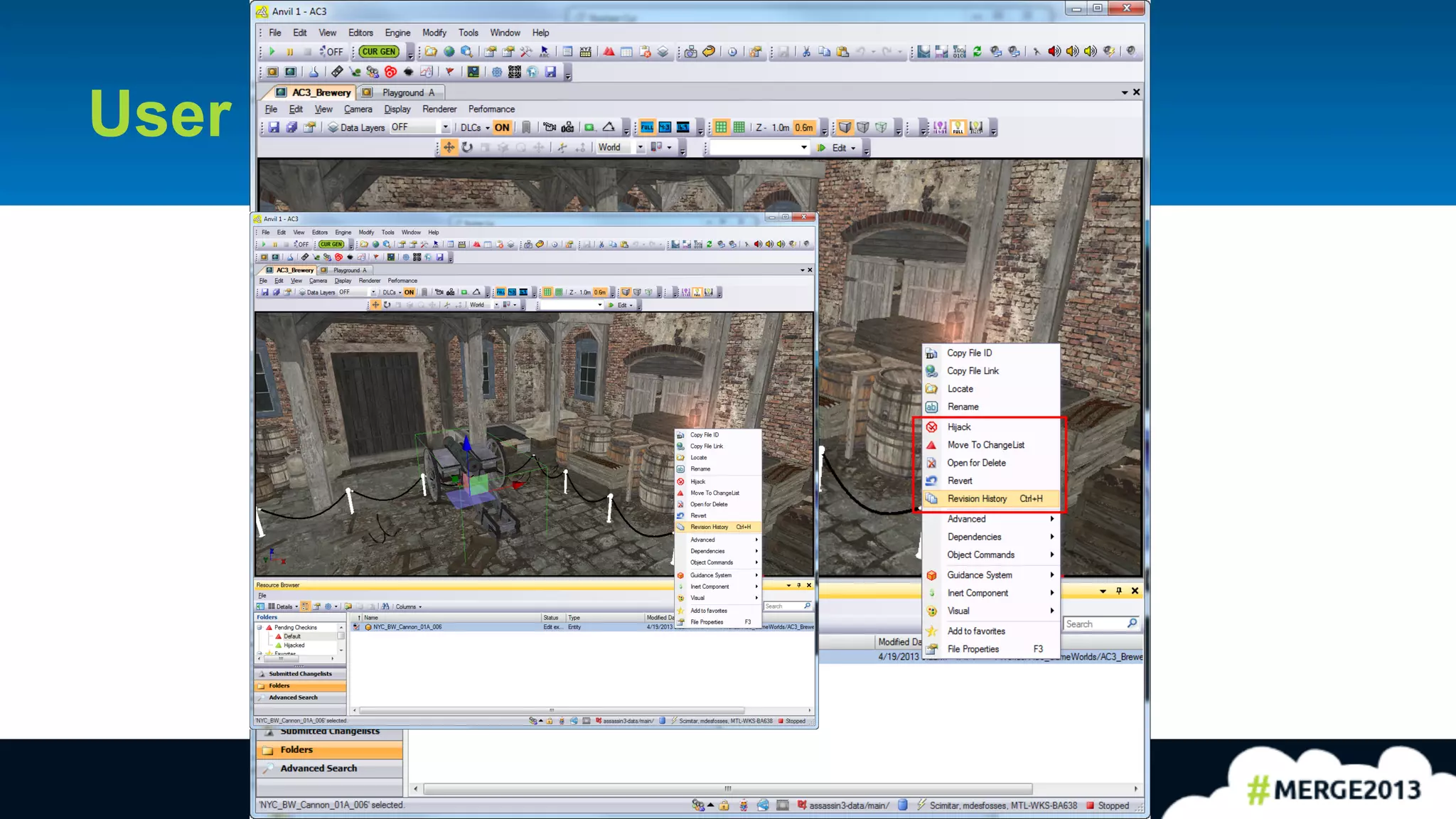Click the globe icon in the large window's top toolbar
Image resolution: width=1456 pixels, height=819 pixels.
coord(449,51)
